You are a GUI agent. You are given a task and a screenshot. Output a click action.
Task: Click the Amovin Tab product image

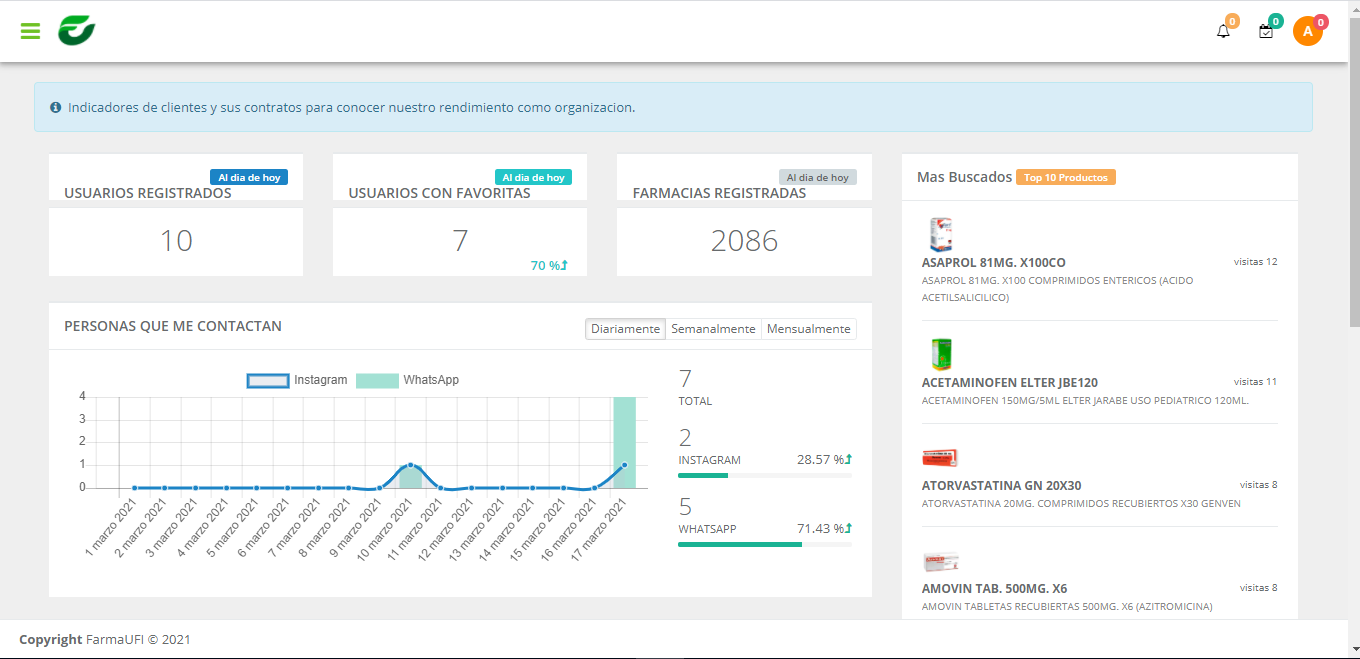tap(940, 561)
